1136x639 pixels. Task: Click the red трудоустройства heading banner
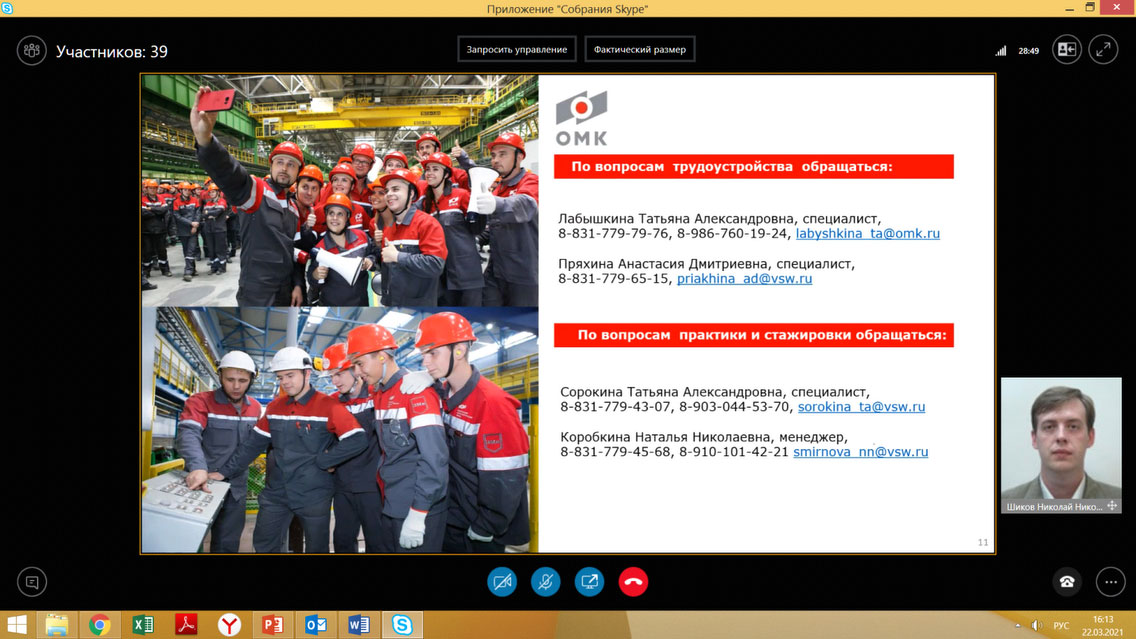(753, 167)
